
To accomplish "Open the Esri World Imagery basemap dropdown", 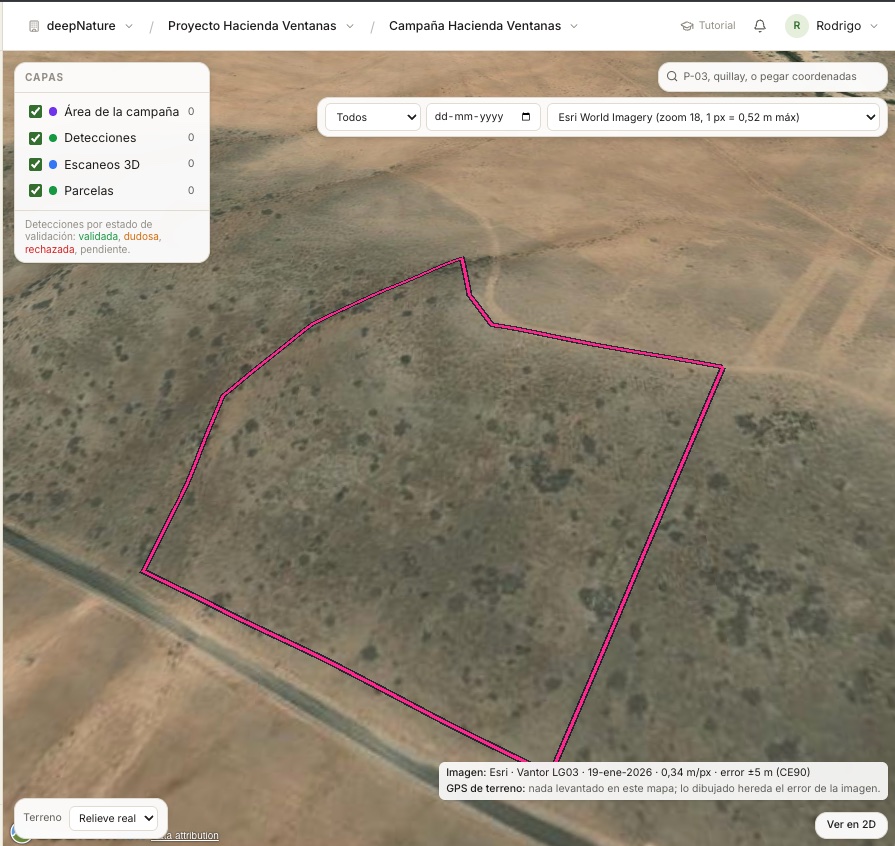I will click(713, 117).
